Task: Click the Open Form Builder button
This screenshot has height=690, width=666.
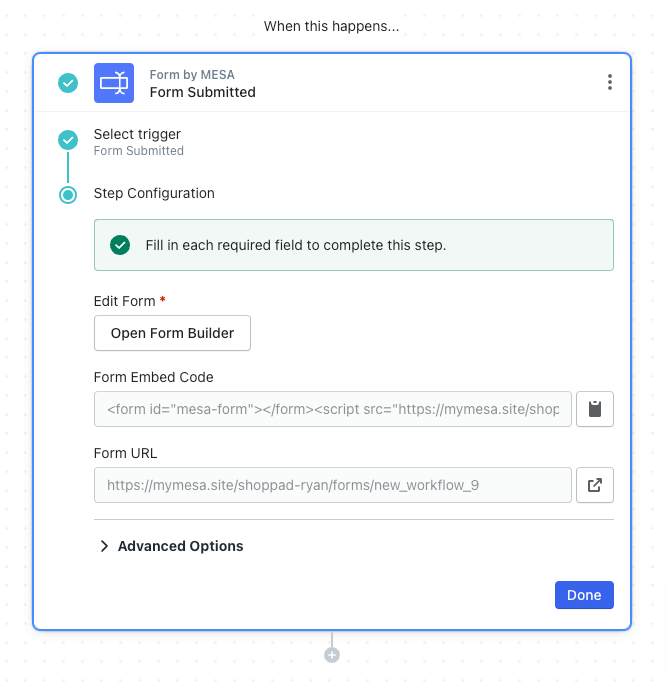Action: pyautogui.click(x=172, y=333)
